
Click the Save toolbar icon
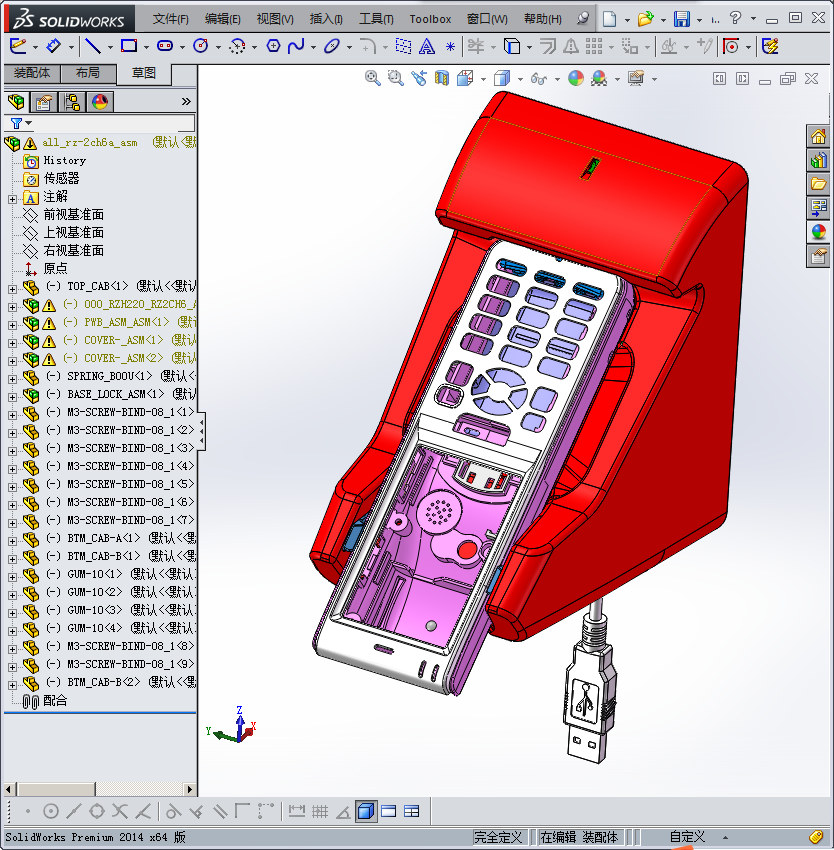682,19
